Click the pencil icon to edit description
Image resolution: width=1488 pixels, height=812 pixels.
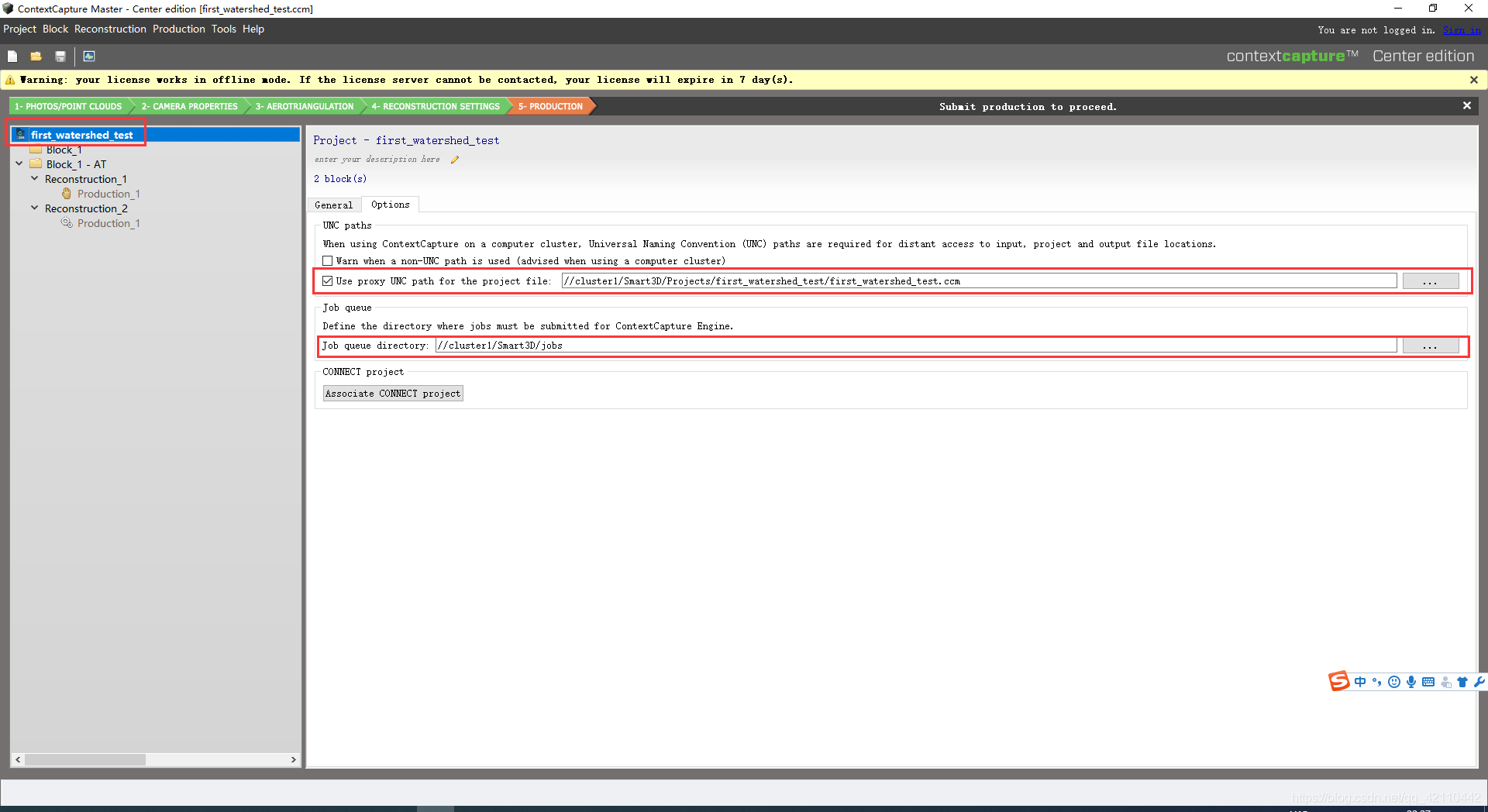455,160
